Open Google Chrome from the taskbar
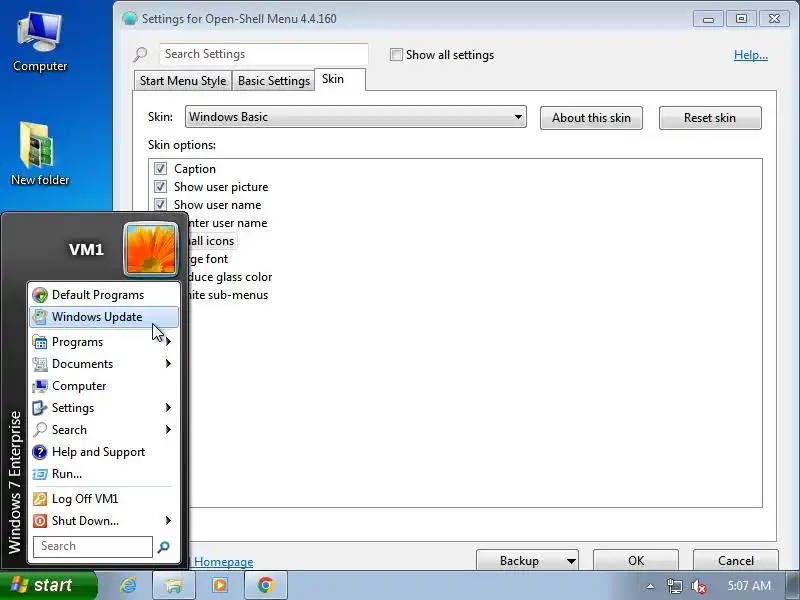The width and height of the screenshot is (800, 600). [x=266, y=585]
